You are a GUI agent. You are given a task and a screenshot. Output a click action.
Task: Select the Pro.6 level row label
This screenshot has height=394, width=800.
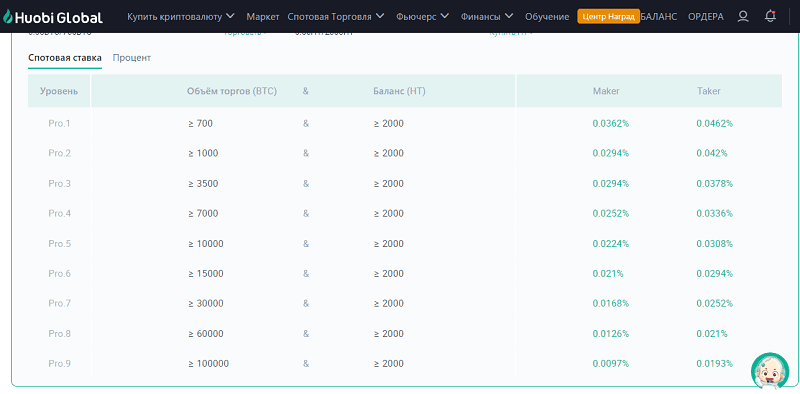click(x=59, y=274)
